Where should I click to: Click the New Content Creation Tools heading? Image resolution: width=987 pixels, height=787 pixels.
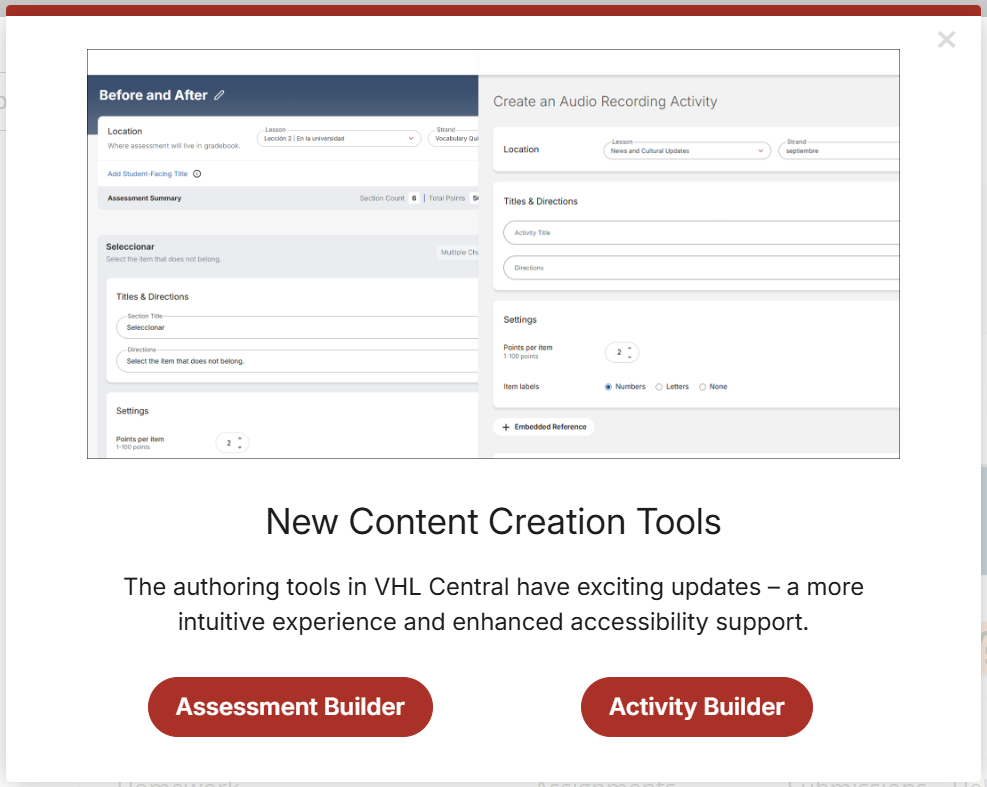[x=493, y=521]
